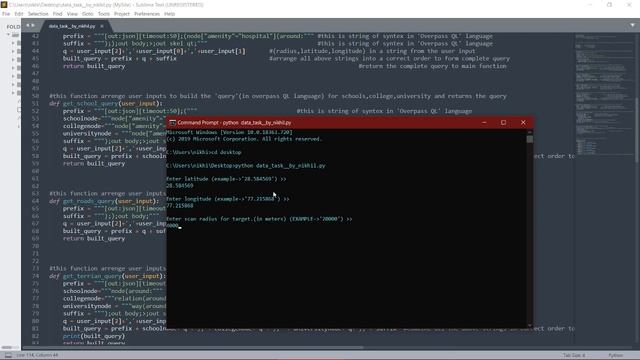Click the Command Prompt scrollbar thumb
The height and width of the screenshot is (360, 640).
point(530,139)
